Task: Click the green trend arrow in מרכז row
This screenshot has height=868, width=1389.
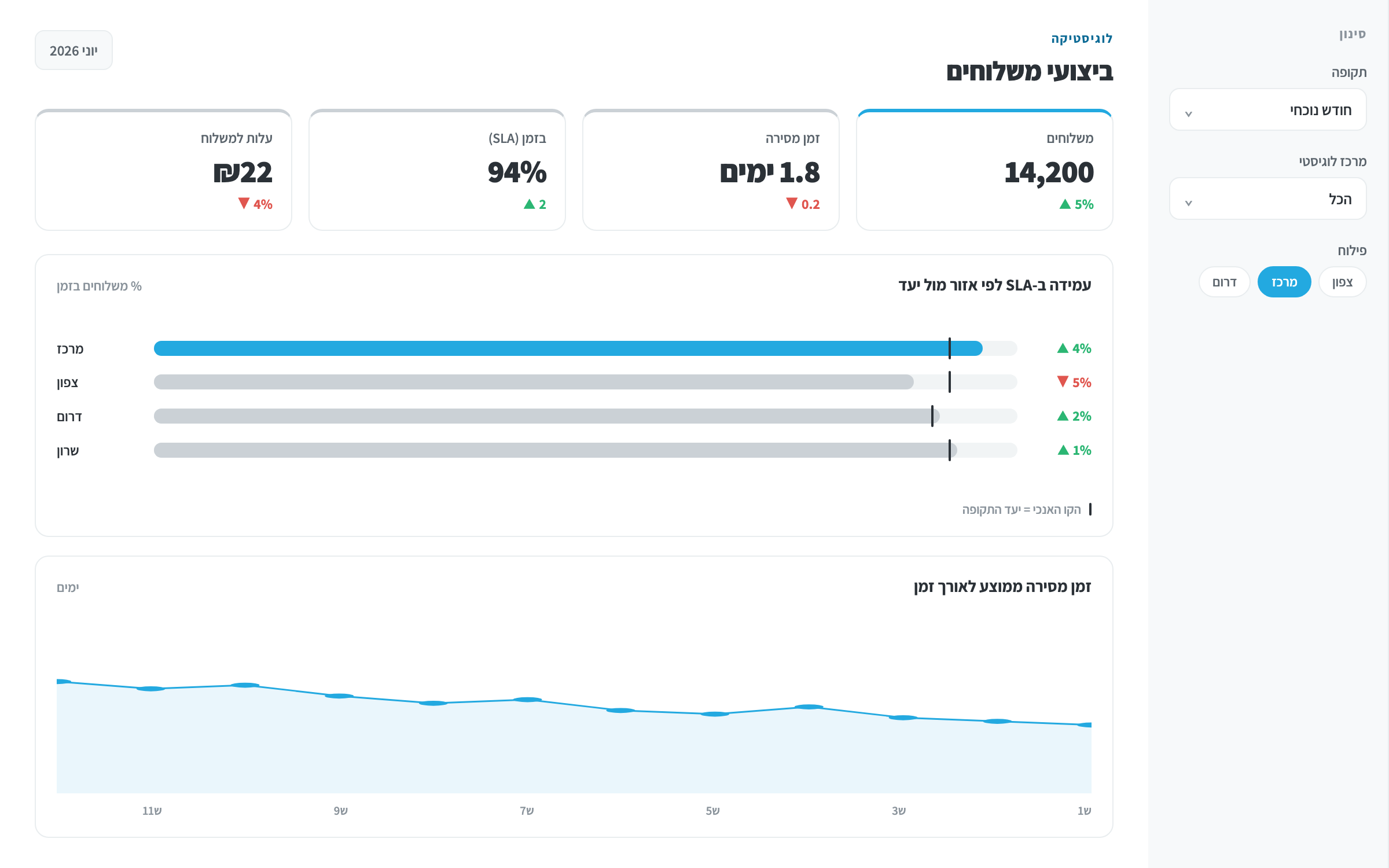Action: (1063, 348)
